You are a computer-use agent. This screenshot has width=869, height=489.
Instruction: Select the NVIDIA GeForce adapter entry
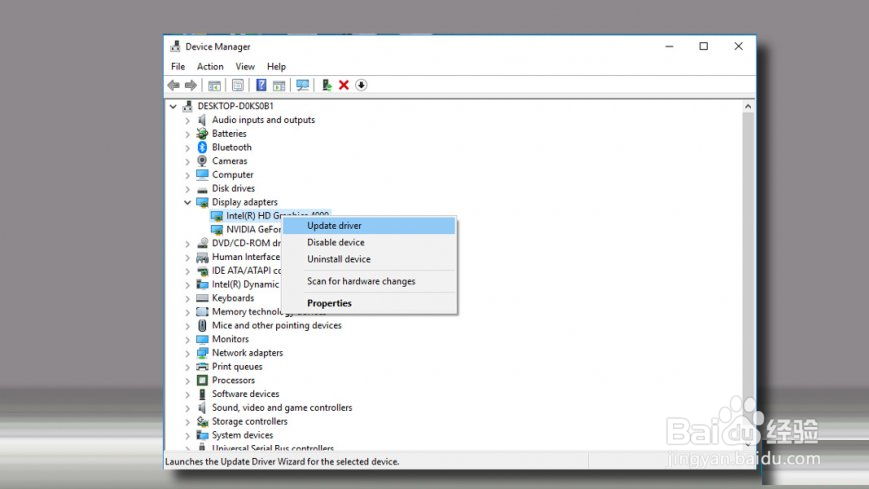pyautogui.click(x=247, y=230)
